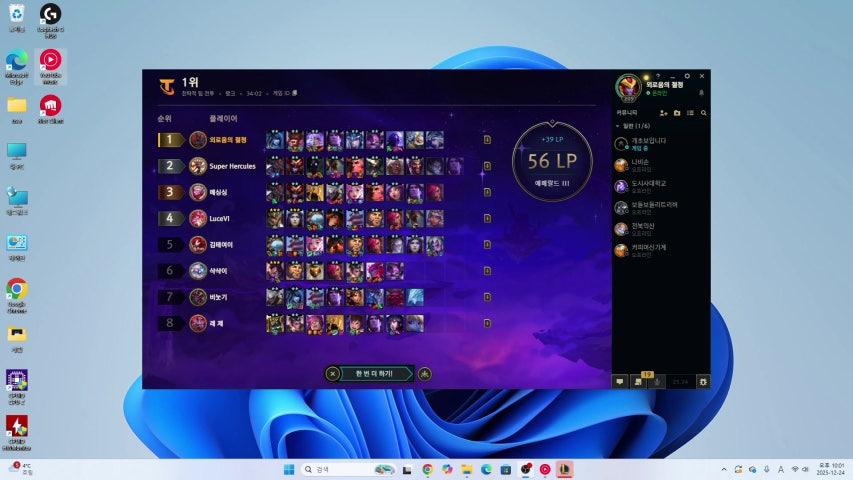Click LuceVI player avatar
Image resolution: width=853 pixels, height=480 pixels.
tap(198, 218)
